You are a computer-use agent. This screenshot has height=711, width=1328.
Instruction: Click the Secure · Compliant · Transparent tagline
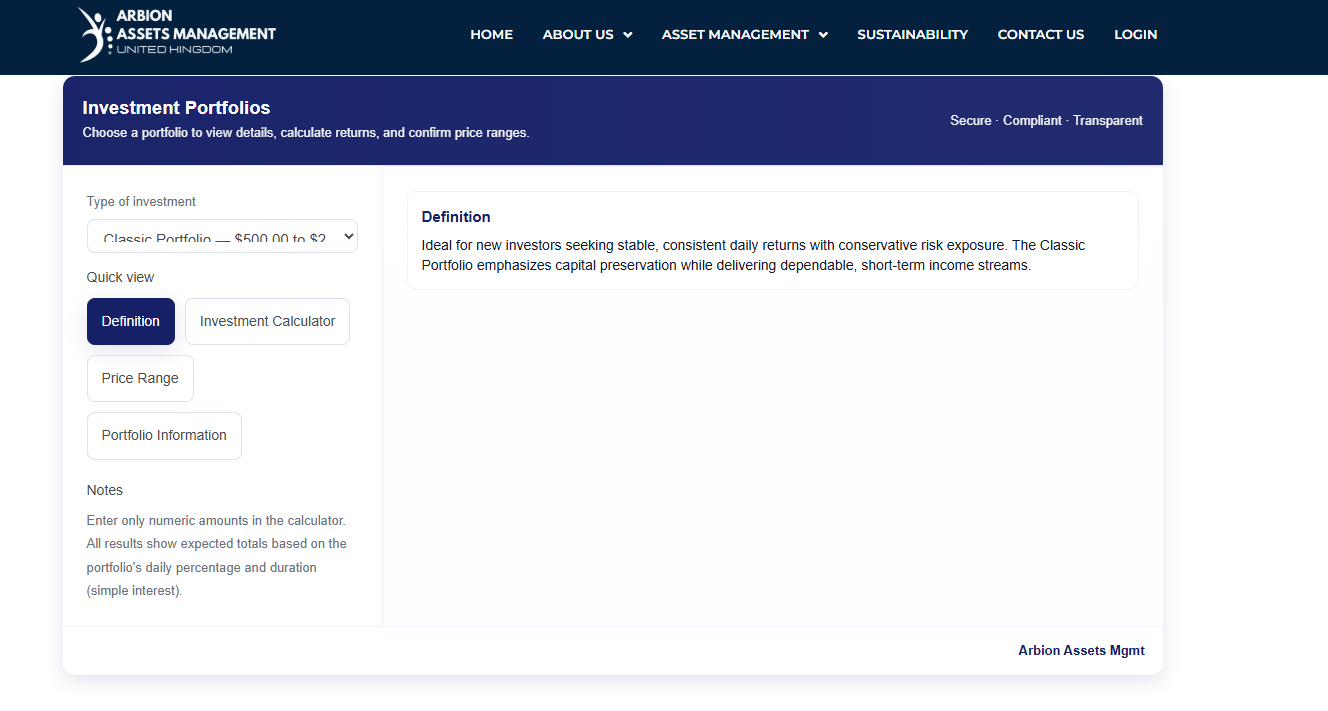(x=1046, y=120)
